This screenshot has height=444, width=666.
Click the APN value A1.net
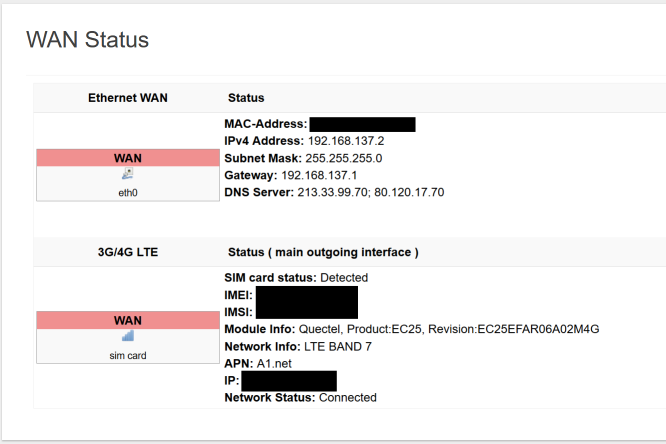click(x=274, y=364)
